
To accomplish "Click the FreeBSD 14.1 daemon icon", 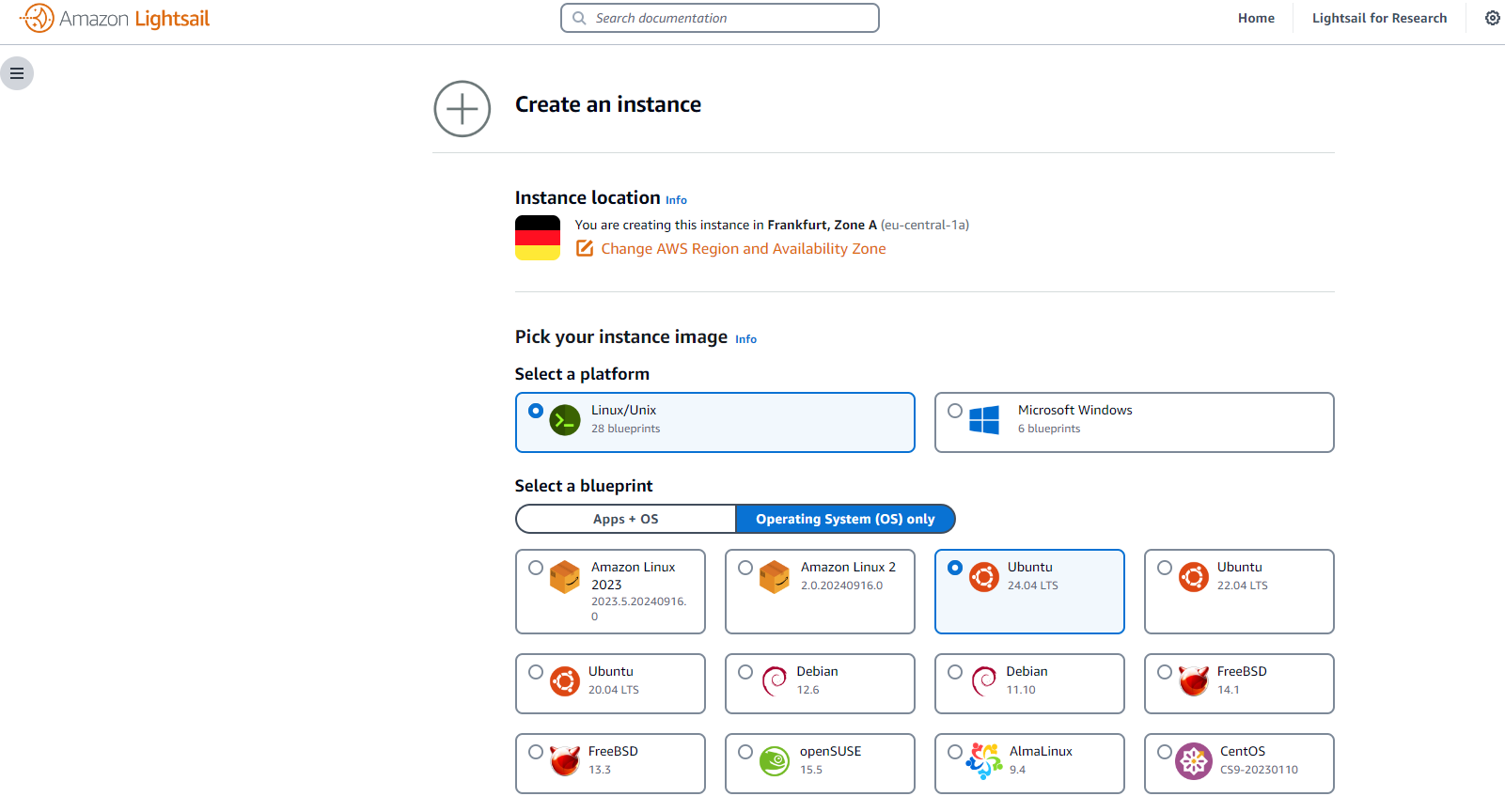I will [1194, 680].
